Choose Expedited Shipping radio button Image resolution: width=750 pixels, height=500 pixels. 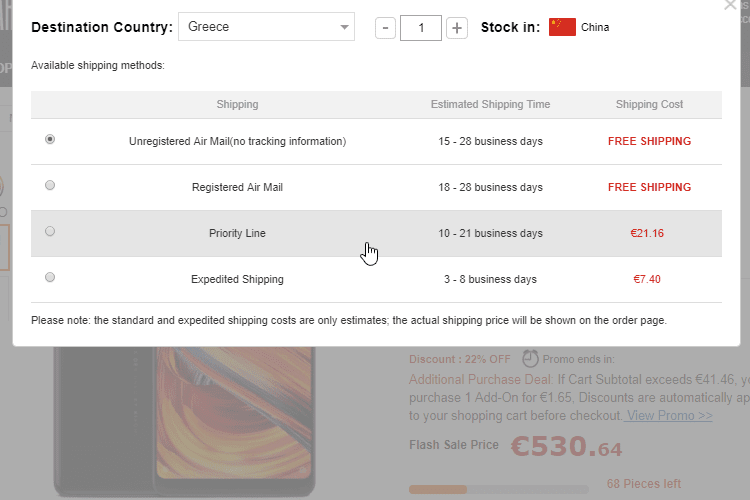point(50,277)
